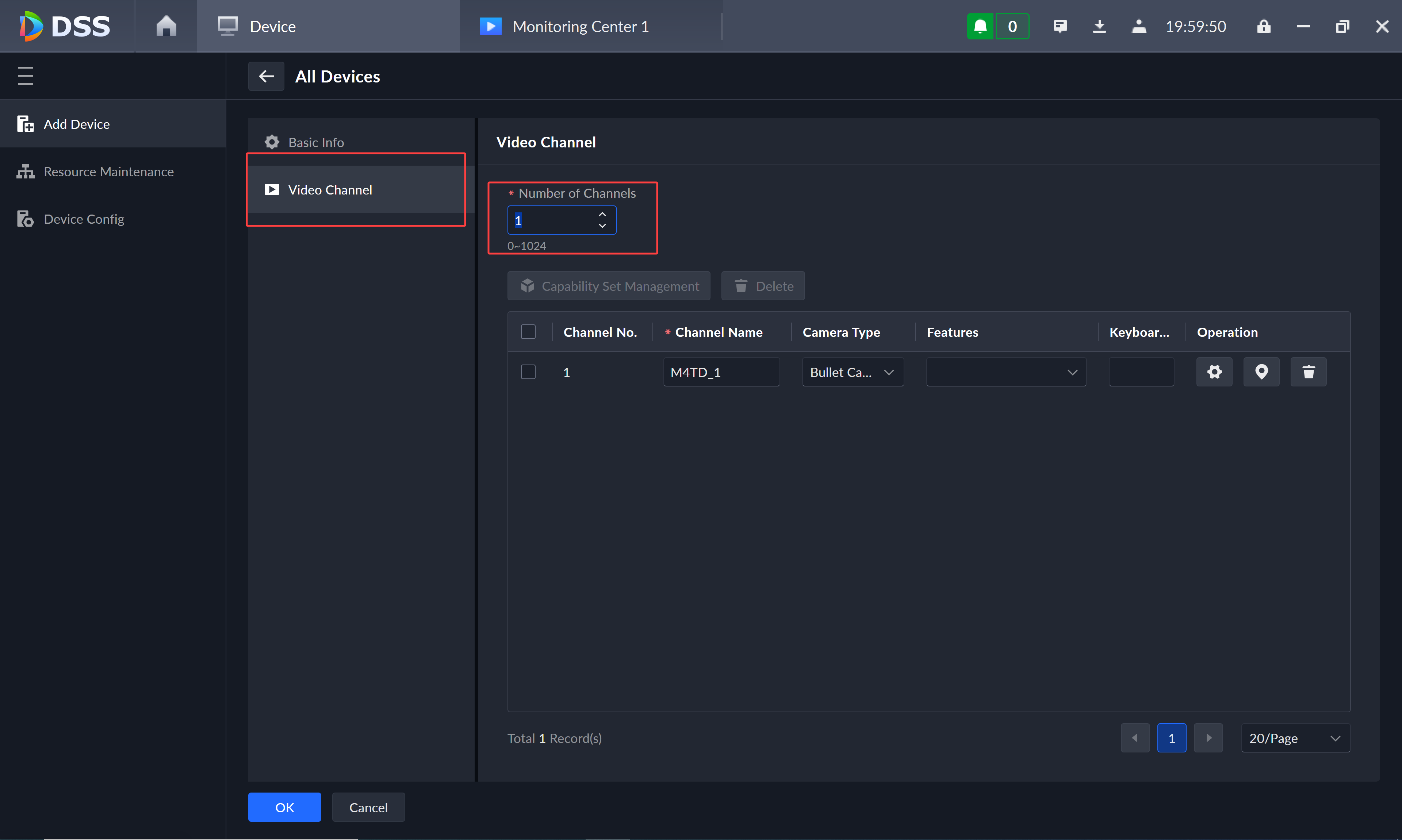Open Resource Maintenance in sidebar
Viewport: 1402px width, 840px height.
click(x=113, y=172)
